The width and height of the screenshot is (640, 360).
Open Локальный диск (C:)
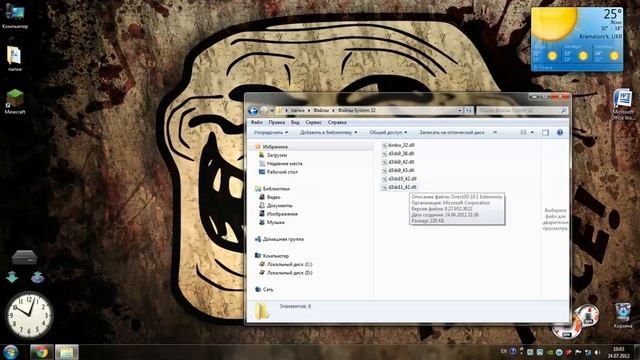pos(289,264)
